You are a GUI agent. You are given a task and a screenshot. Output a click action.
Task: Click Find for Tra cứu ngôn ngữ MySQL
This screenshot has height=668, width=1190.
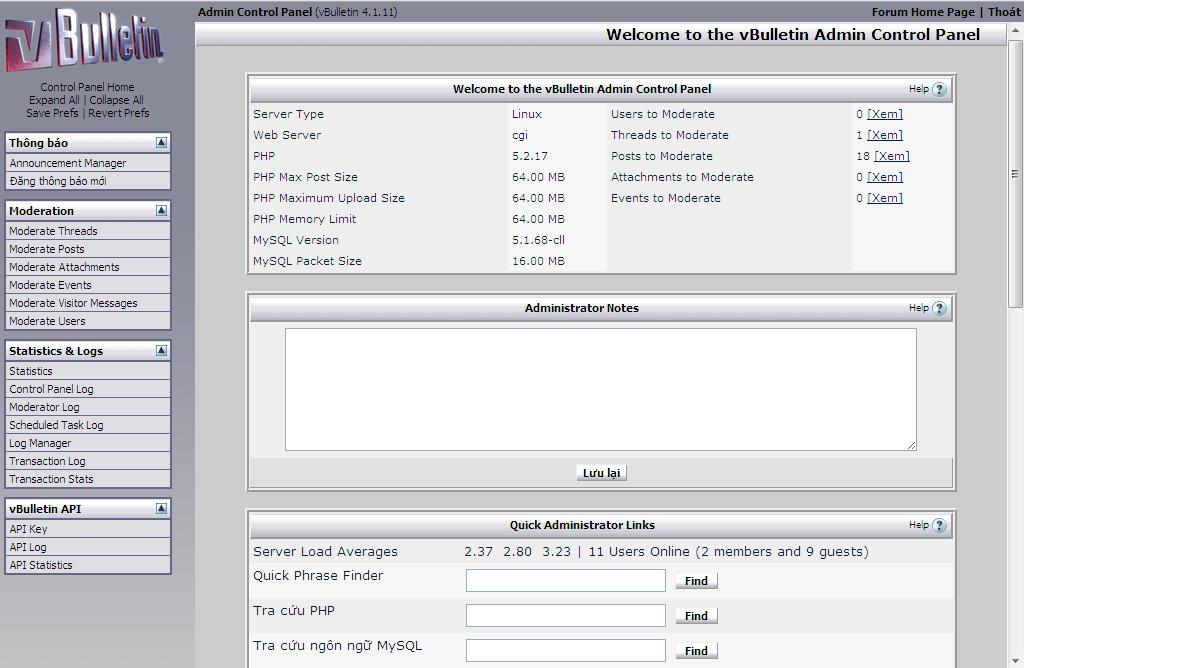696,651
